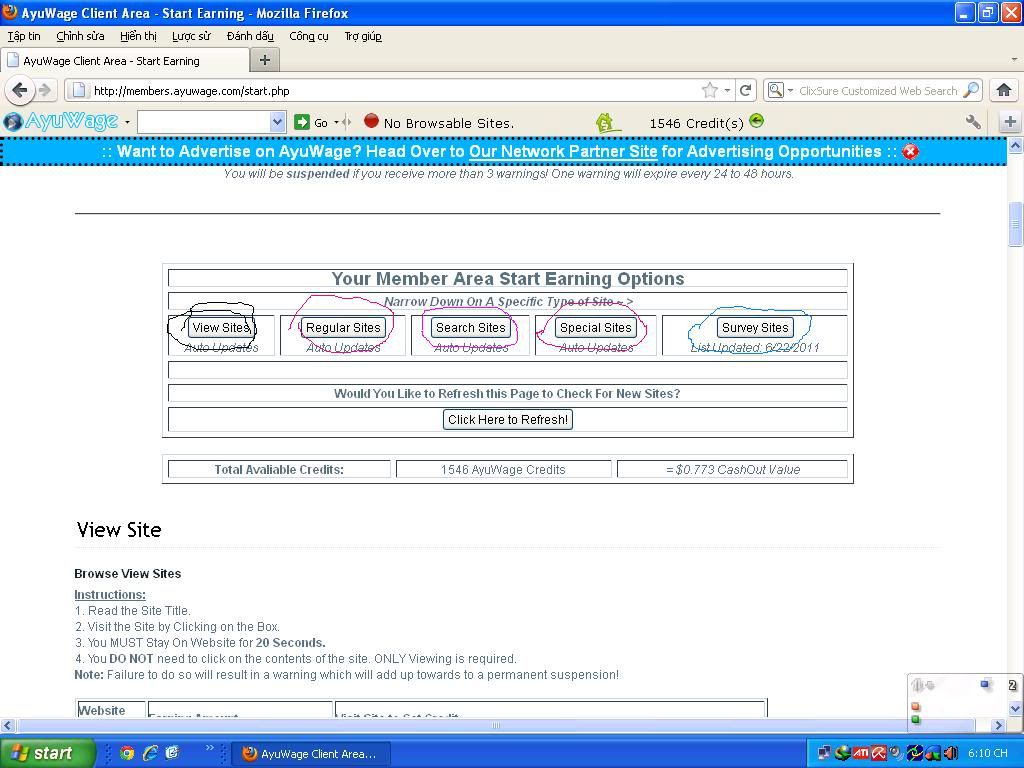Open the Công cụ menu
This screenshot has height=768, width=1024.
309,36
